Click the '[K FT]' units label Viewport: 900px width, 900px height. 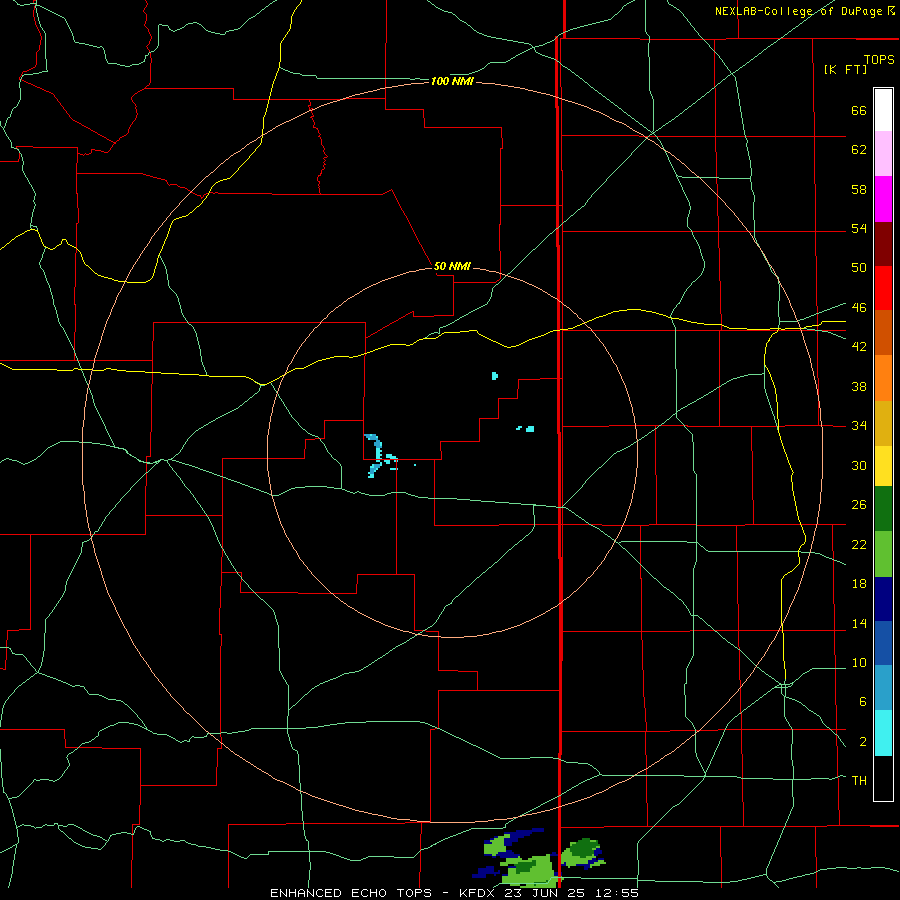pyautogui.click(x=845, y=69)
